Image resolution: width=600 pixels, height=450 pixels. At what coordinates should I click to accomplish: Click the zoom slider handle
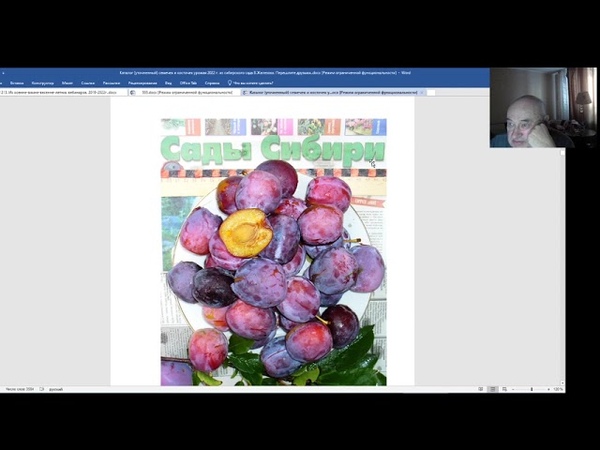pos(531,389)
